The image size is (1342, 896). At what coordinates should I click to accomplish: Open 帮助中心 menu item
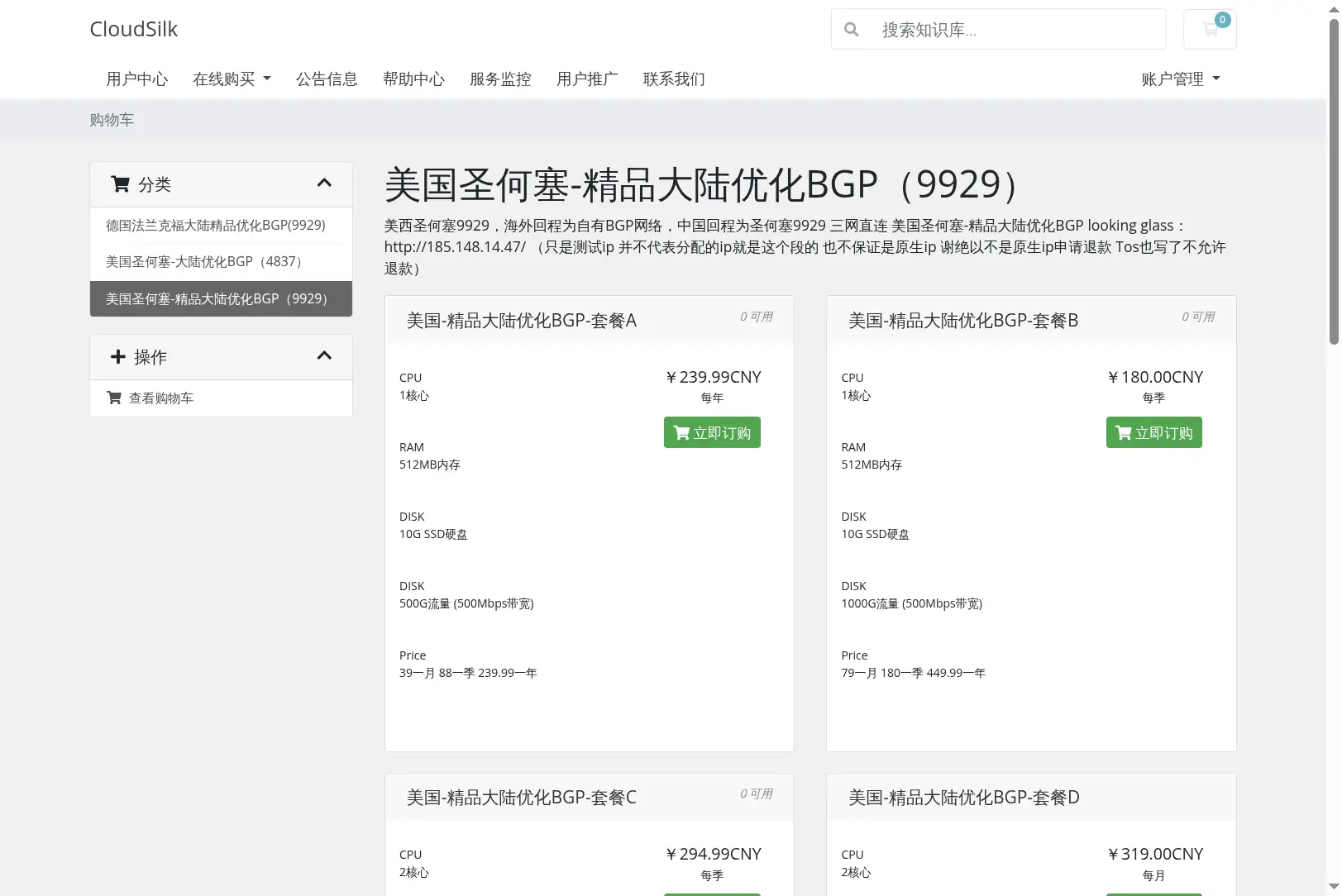[413, 79]
